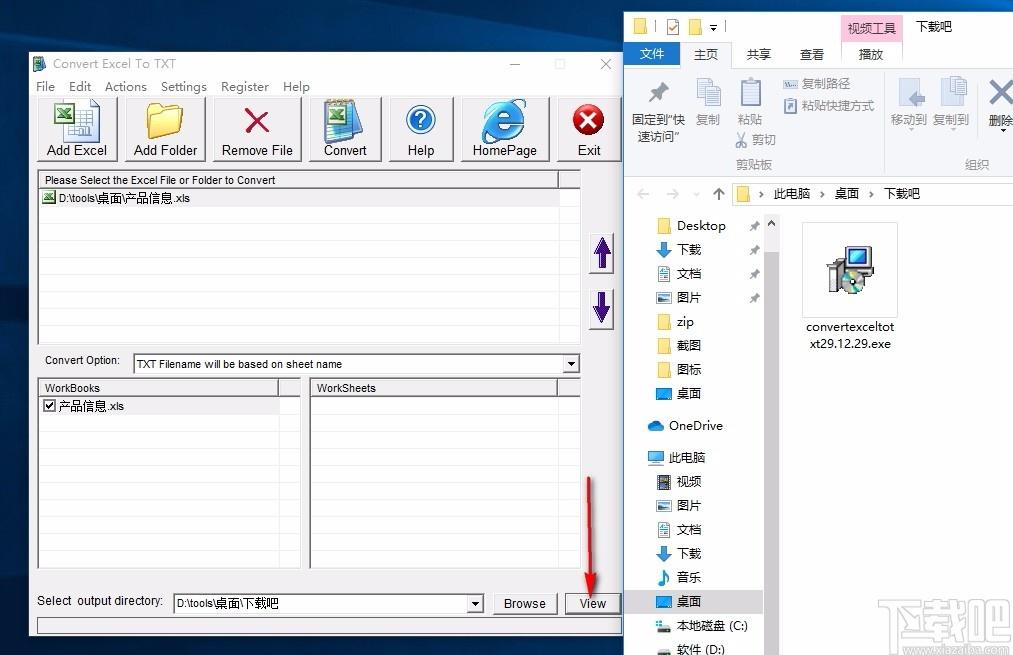Switch to 查看 ribbon tab
Viewport: 1013px width, 655px height.
click(811, 54)
